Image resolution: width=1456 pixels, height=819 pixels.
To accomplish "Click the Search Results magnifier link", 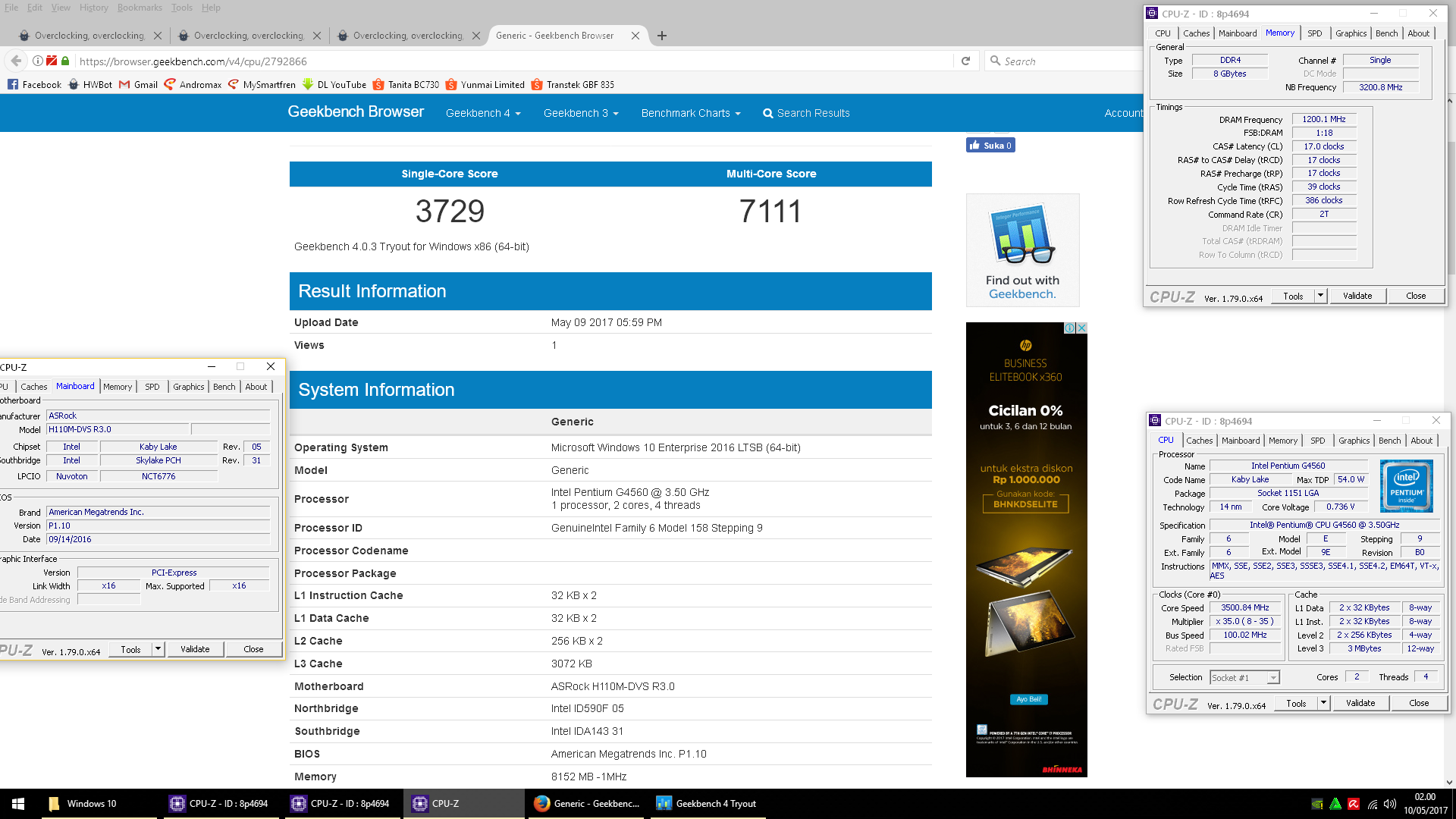I will 806,113.
